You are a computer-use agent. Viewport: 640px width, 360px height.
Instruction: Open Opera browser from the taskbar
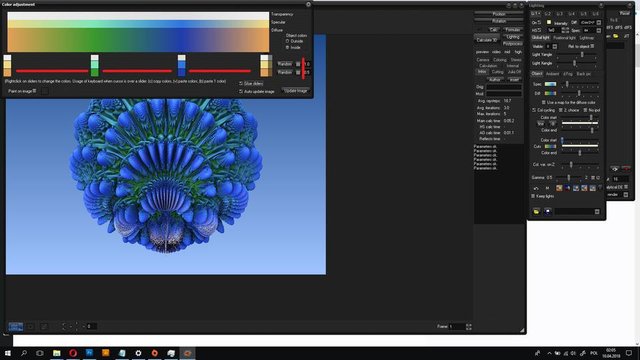pyautogui.click(x=73, y=353)
